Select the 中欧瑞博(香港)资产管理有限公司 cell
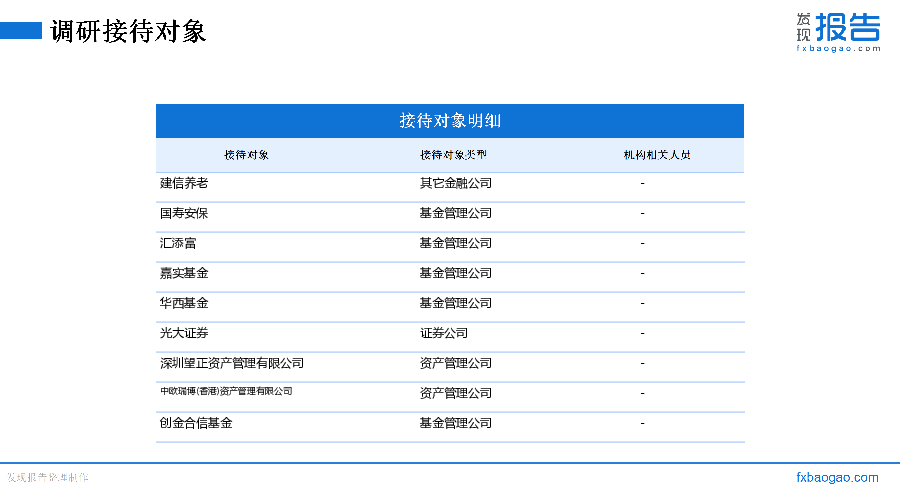 point(226,391)
